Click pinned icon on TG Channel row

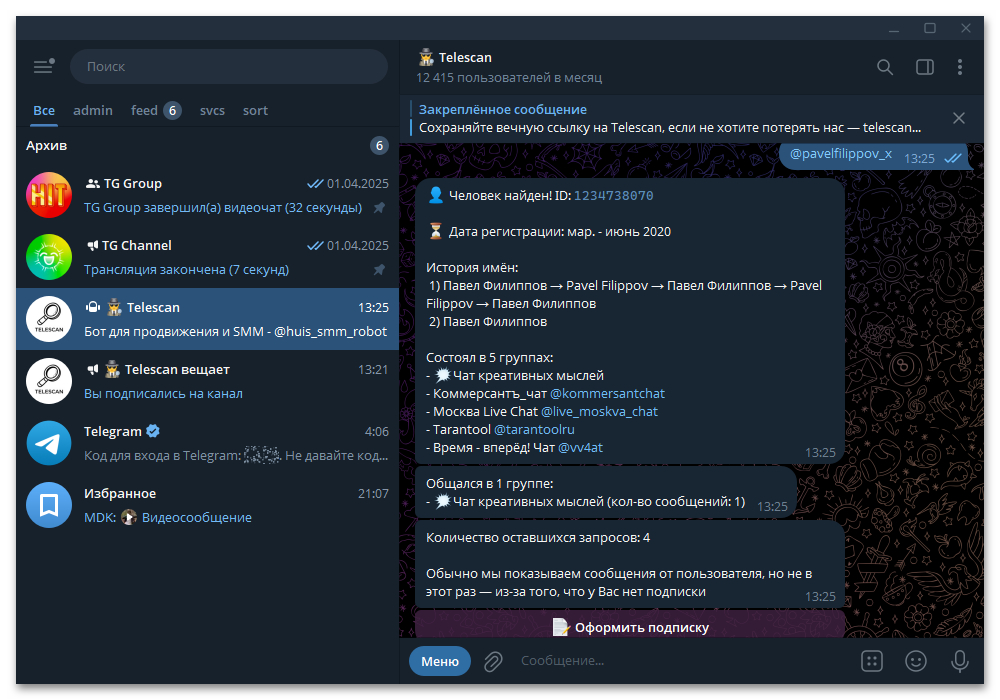[x=379, y=270]
